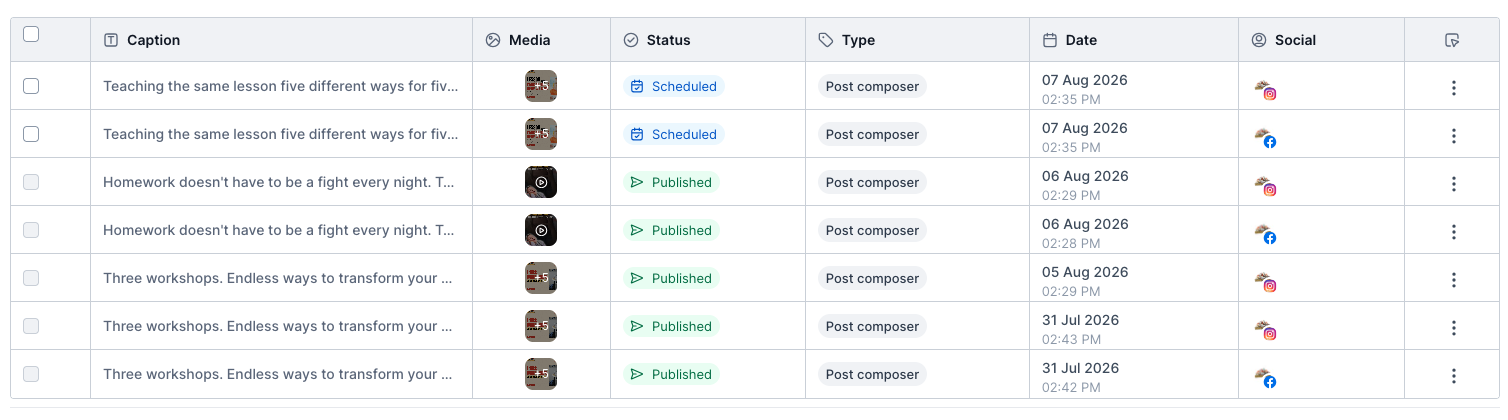
Task: Open the three-dot menu for 07 Aug 02:35 PM Instagram post
Action: coord(1454,87)
